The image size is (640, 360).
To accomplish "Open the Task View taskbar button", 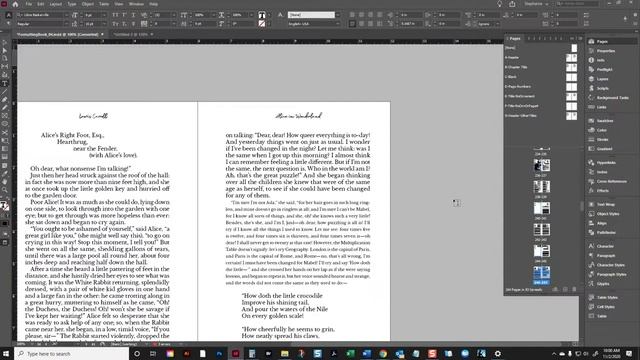I will click(x=153, y=353).
